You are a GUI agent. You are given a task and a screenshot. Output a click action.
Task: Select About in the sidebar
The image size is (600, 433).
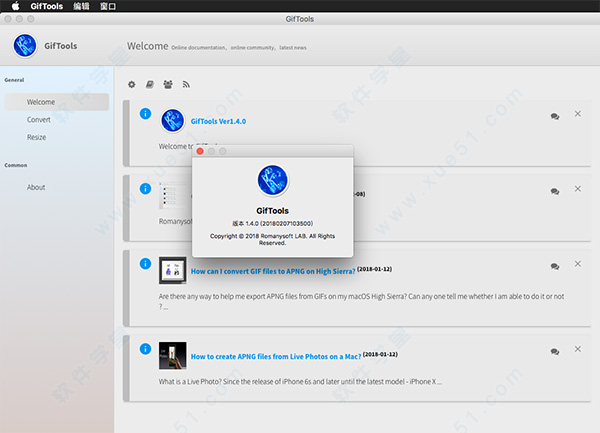coord(36,187)
